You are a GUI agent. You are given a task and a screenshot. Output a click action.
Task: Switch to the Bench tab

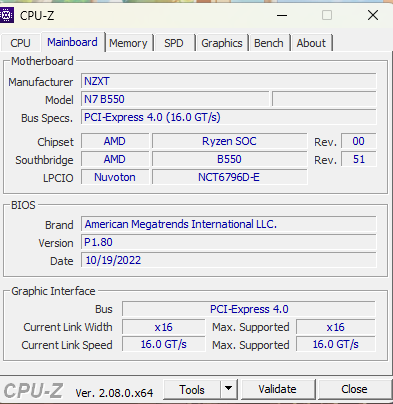coord(269,43)
